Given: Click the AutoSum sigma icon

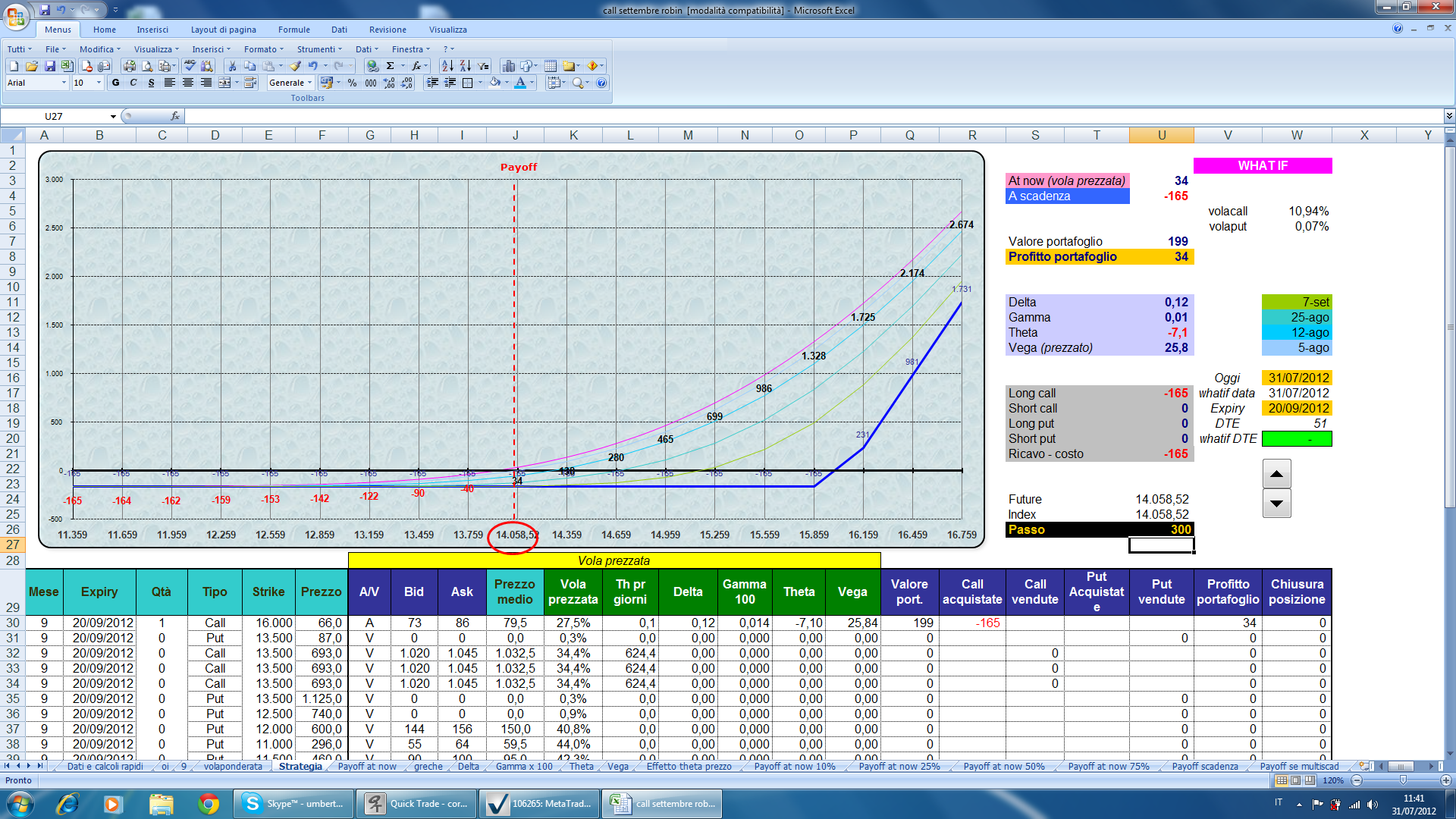Looking at the screenshot, I should pos(390,67).
